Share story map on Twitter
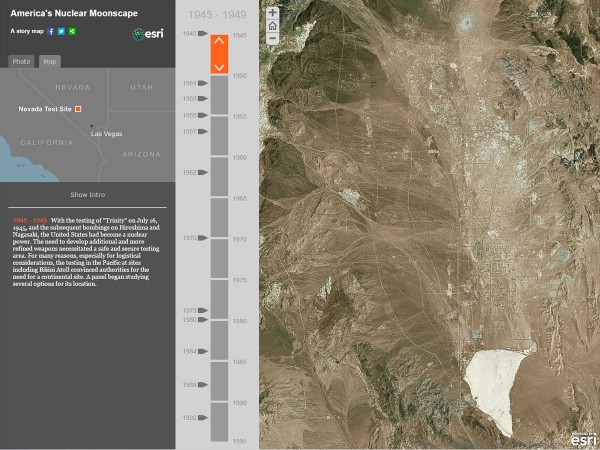Screen dimensions: 600x450 [x=61, y=31]
